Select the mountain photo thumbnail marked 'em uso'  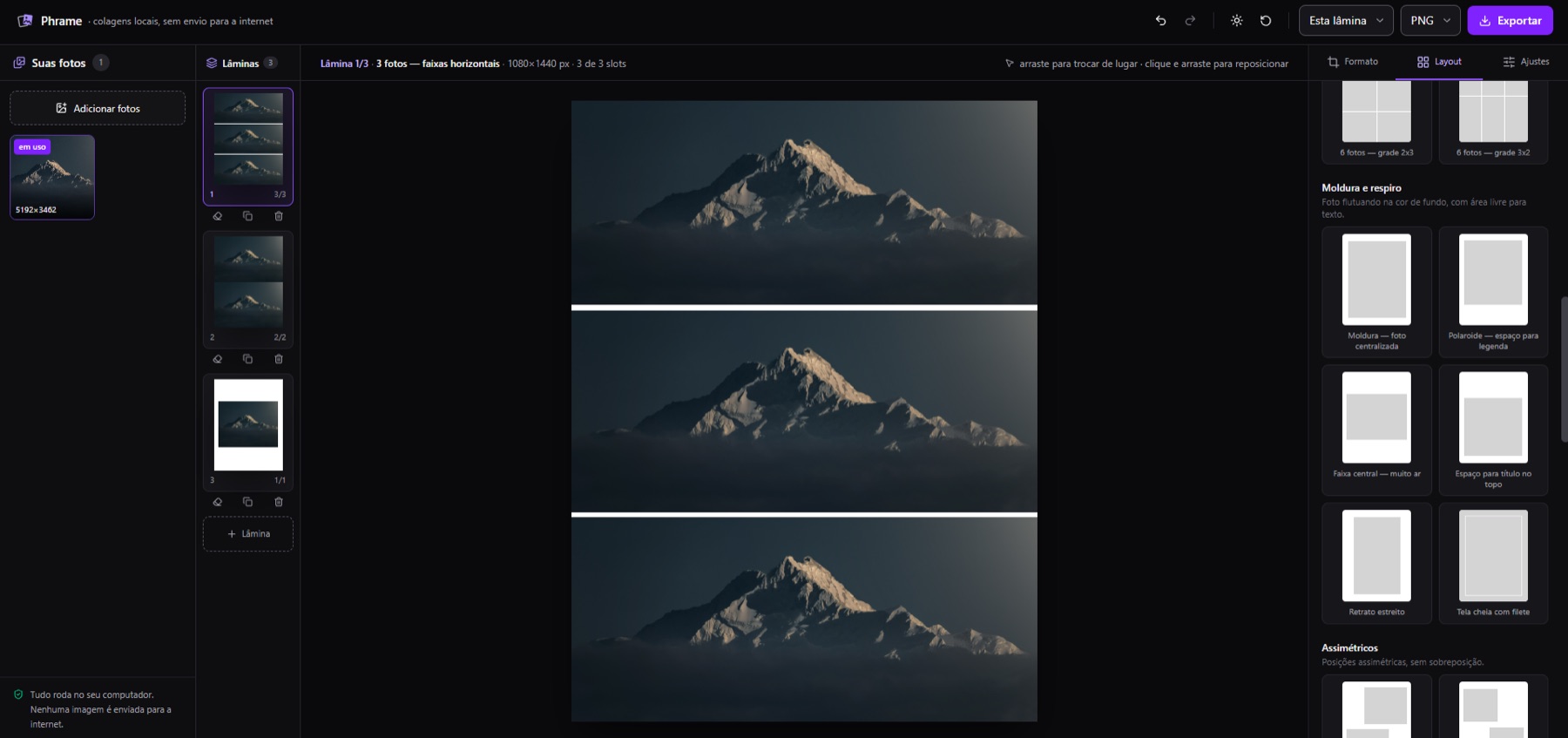tap(52, 177)
